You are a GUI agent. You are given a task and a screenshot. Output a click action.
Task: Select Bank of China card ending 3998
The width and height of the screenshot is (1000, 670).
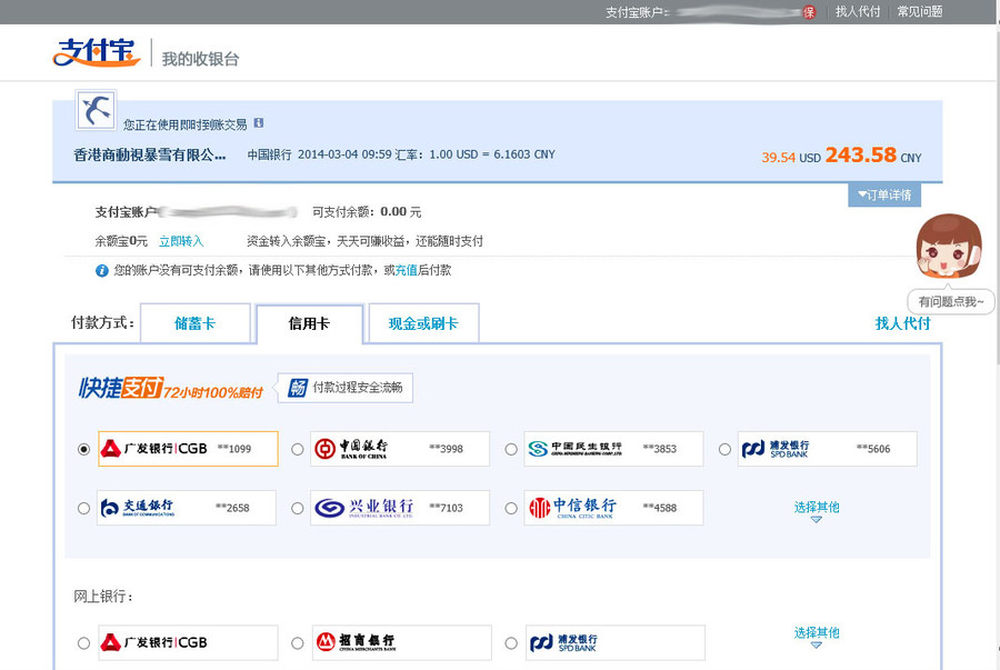[297, 449]
